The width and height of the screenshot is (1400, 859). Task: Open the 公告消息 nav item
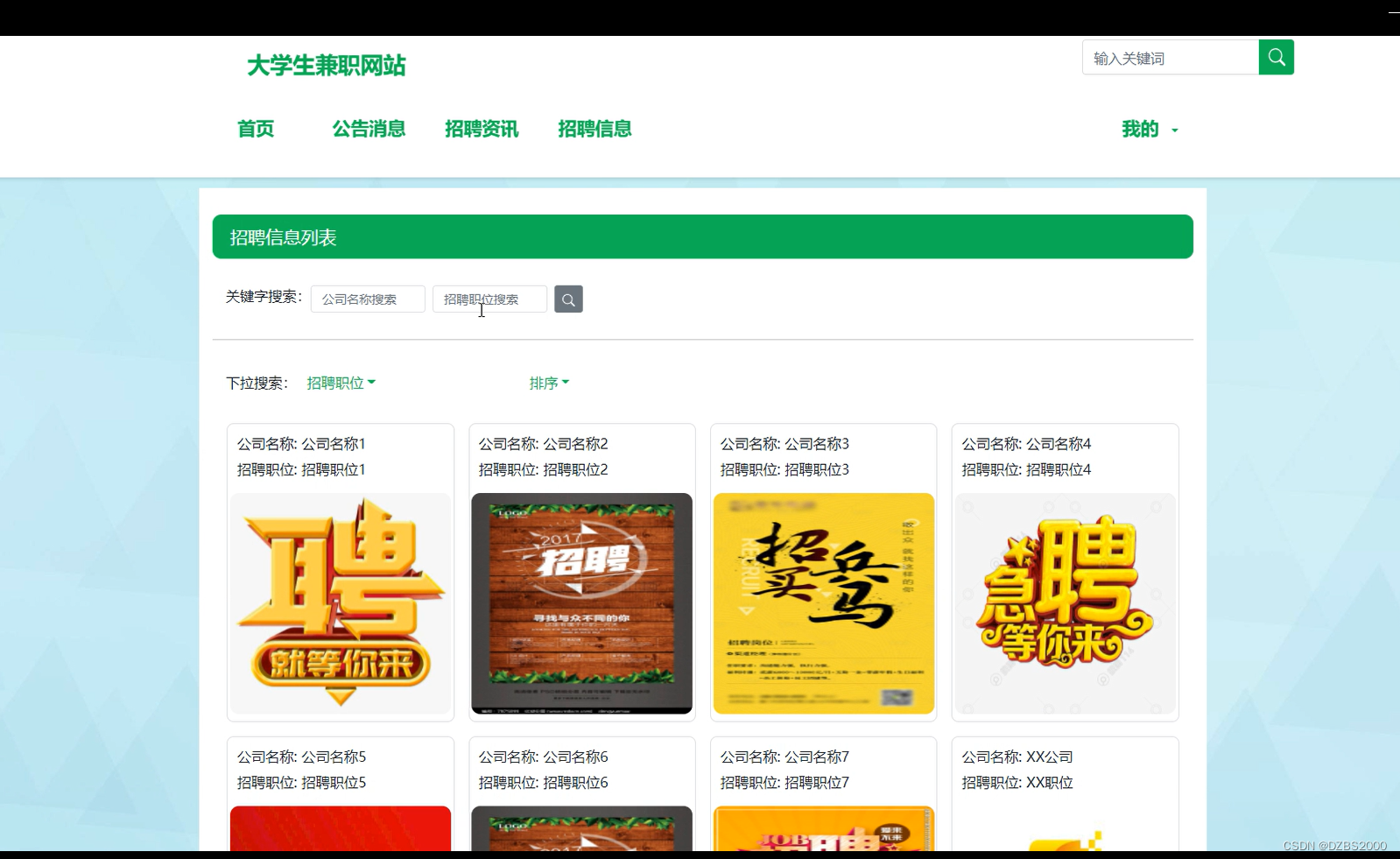(369, 130)
